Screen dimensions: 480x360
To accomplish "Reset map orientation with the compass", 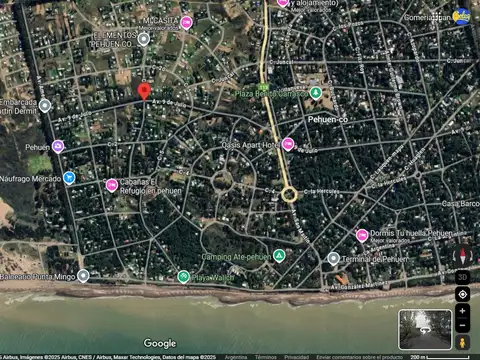I will coord(463,256).
